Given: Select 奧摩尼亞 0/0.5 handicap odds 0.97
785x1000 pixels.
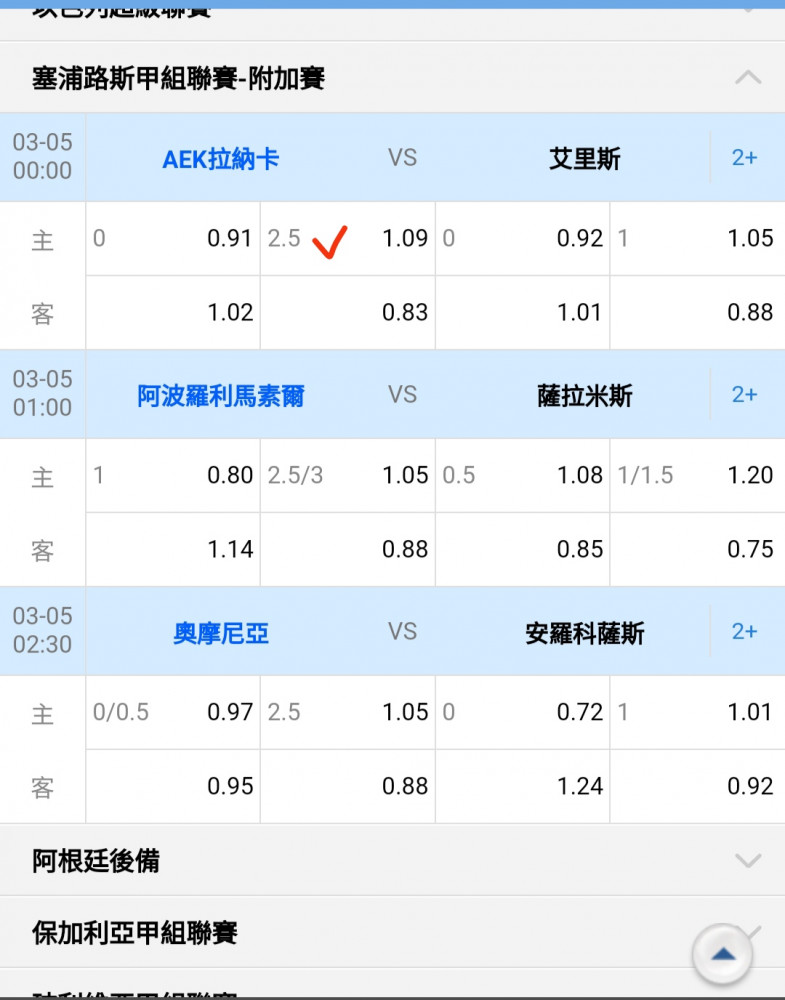Looking at the screenshot, I should (x=173, y=713).
